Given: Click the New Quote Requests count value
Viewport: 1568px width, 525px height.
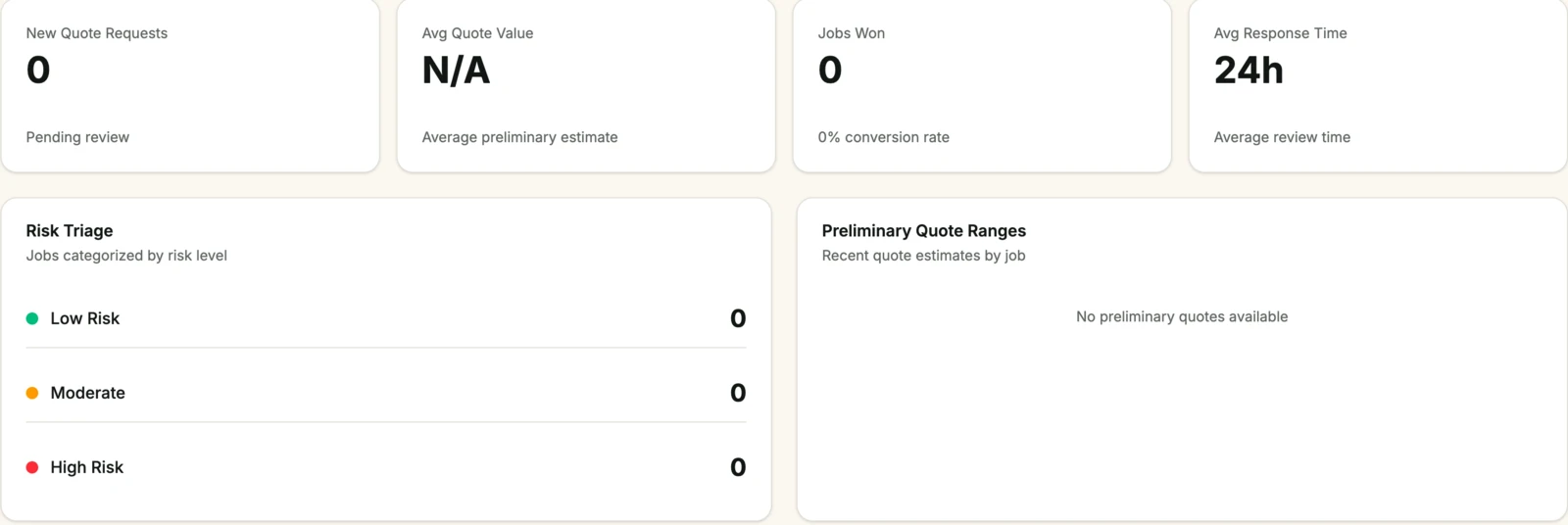Looking at the screenshot, I should 38,71.
